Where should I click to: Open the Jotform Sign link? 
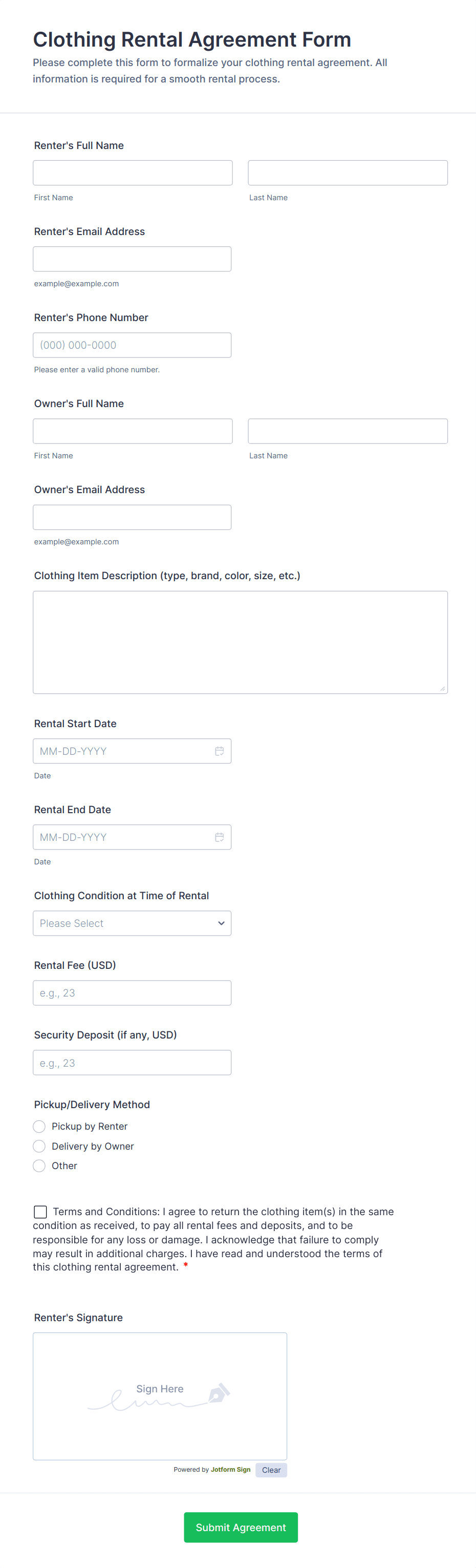[x=230, y=1469]
